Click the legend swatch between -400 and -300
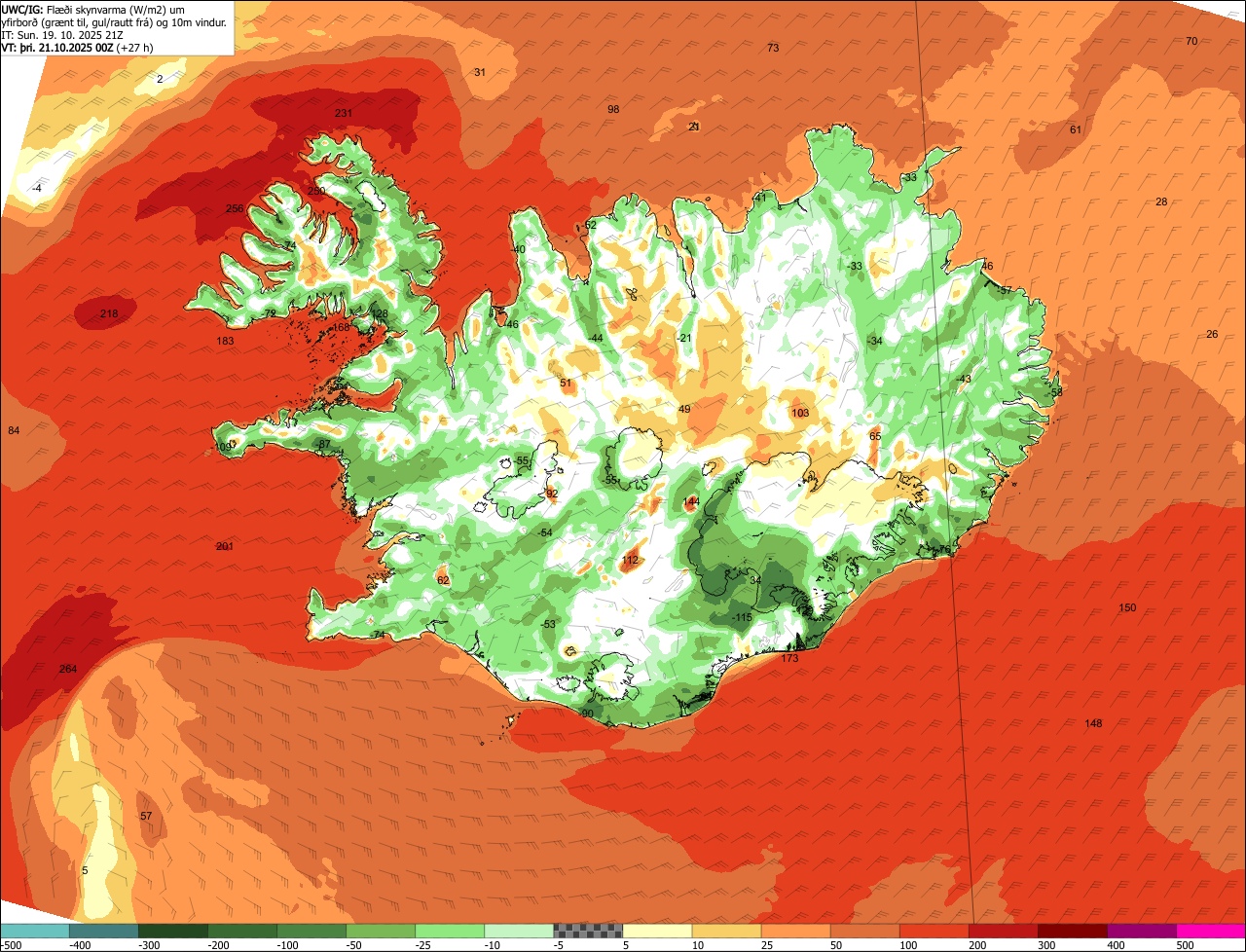Screen dimensions: 1246x952 tap(104, 931)
